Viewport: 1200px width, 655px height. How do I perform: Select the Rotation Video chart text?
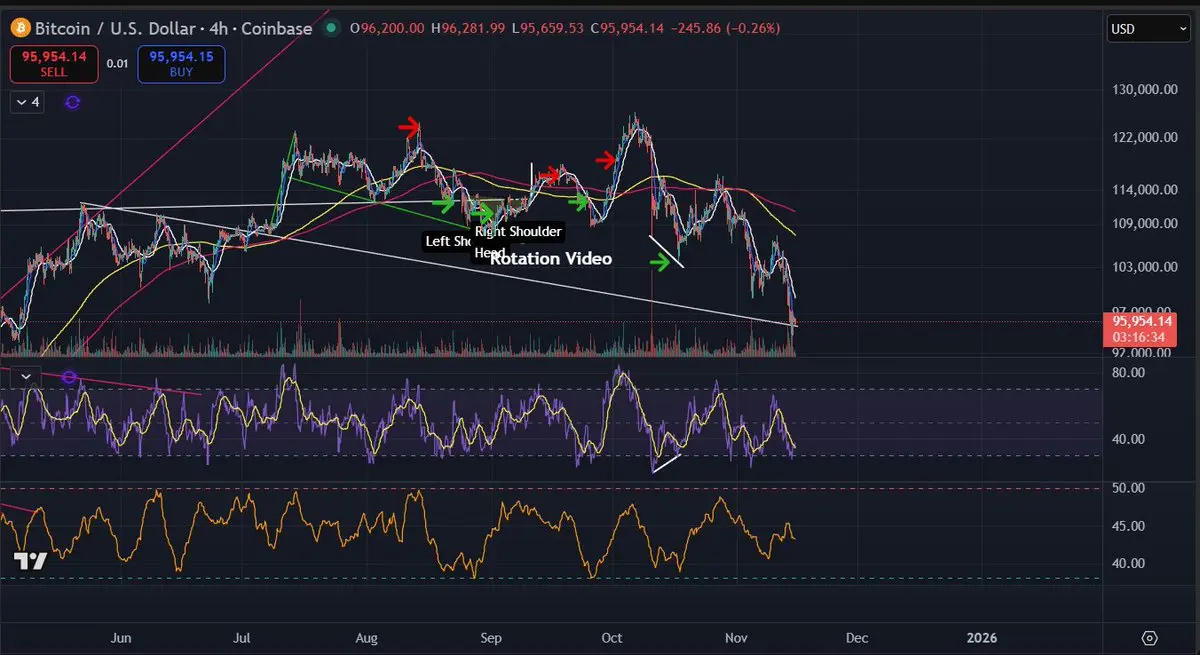point(551,258)
